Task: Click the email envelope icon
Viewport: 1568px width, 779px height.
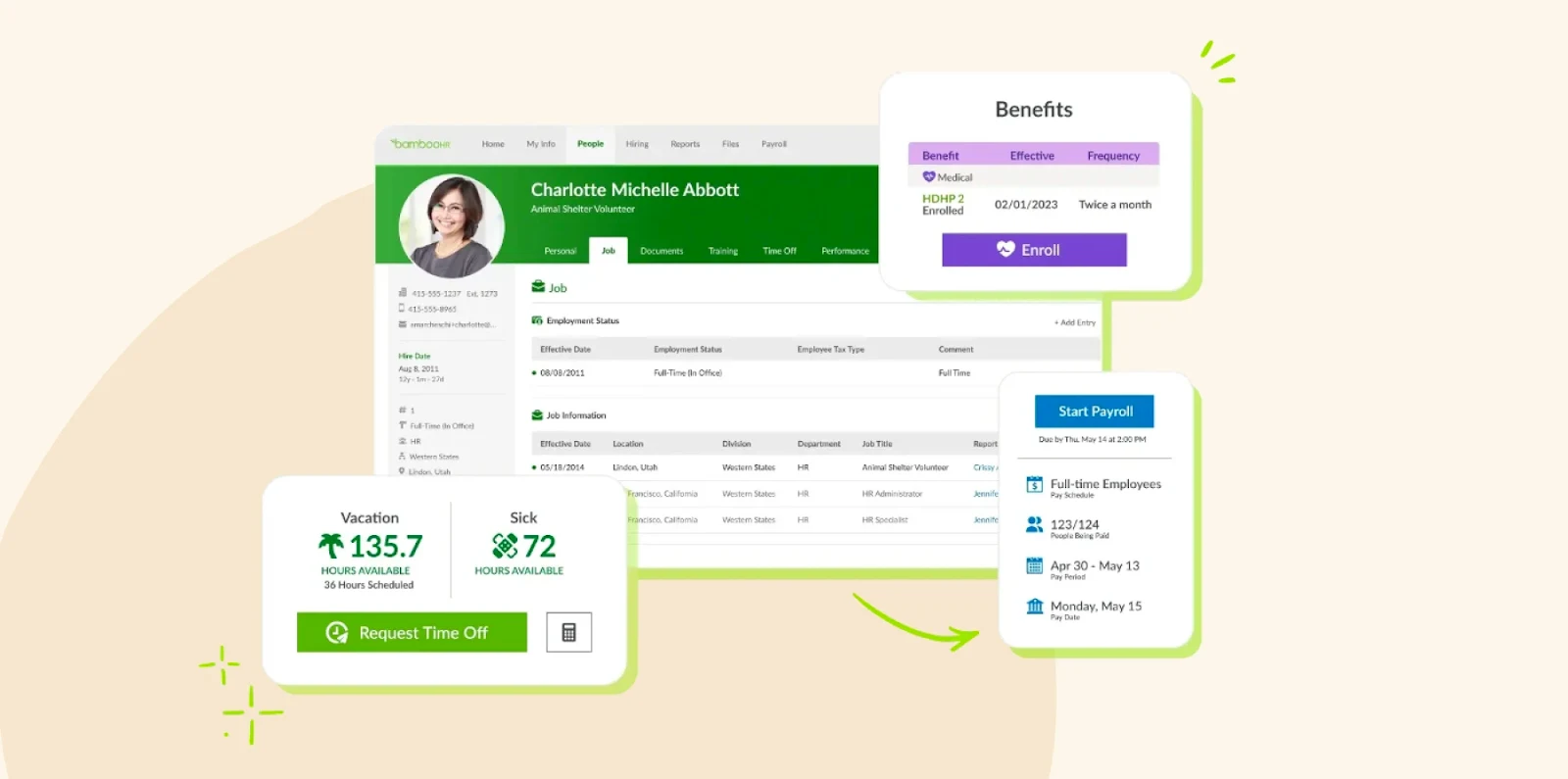Action: tap(403, 324)
